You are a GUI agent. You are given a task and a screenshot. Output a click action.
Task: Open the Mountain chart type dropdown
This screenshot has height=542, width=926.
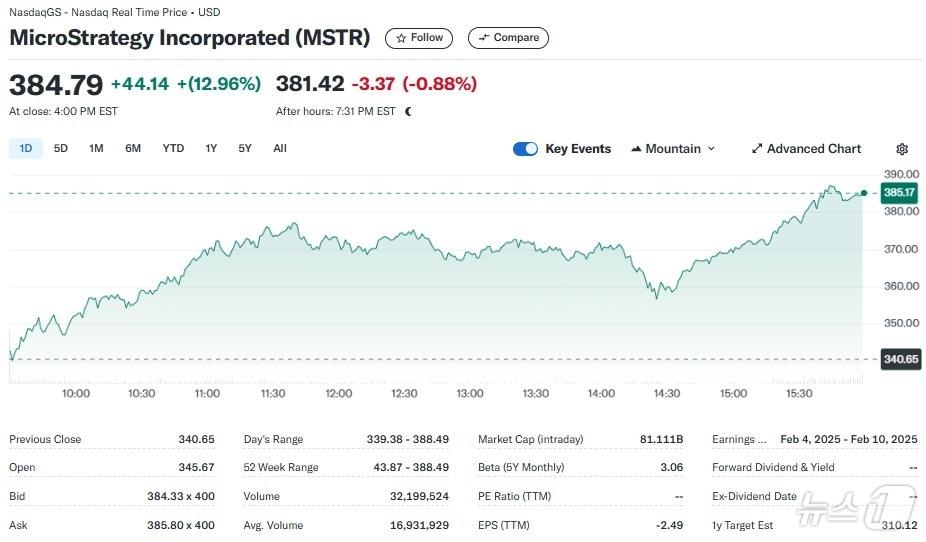click(x=674, y=149)
